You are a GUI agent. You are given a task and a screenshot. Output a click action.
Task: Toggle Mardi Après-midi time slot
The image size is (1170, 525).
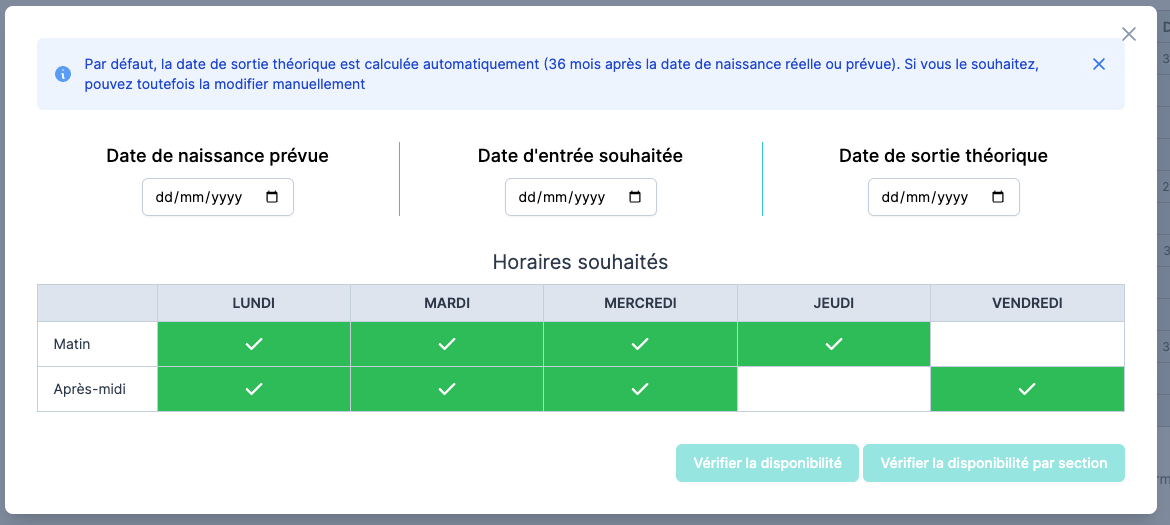(447, 389)
